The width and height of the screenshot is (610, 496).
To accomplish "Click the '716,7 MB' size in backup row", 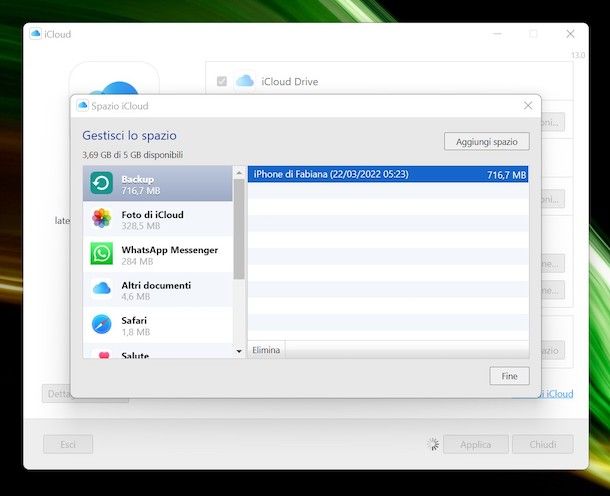I will point(507,175).
